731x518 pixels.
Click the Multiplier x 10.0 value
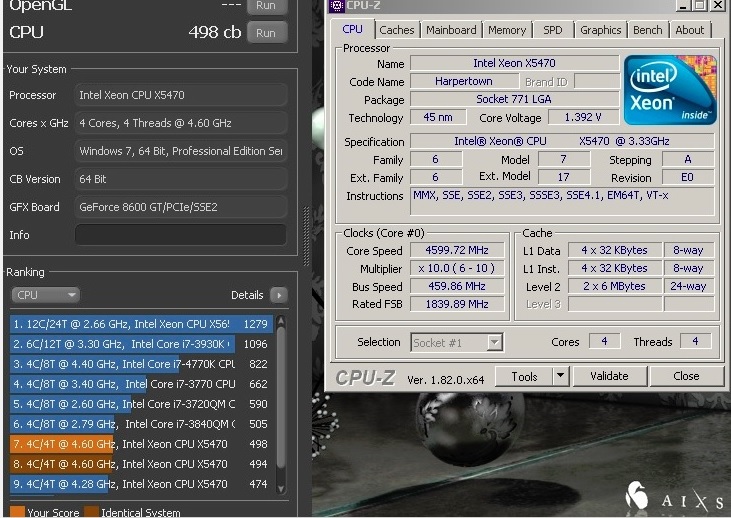pos(457,269)
